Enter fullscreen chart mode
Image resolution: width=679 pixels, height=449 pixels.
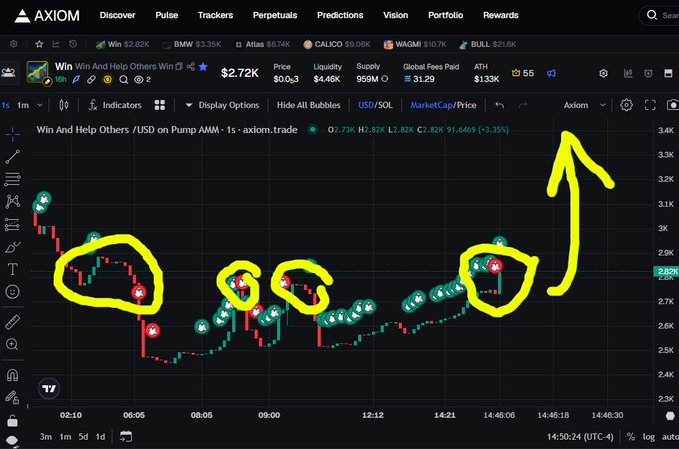[650, 105]
